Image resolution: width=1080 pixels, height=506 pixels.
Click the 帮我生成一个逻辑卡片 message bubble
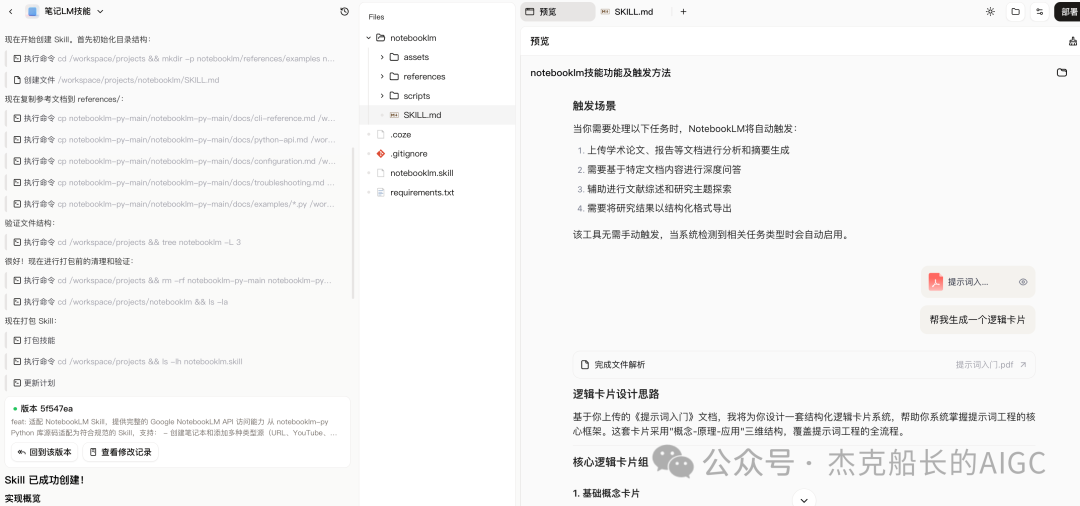(977, 319)
